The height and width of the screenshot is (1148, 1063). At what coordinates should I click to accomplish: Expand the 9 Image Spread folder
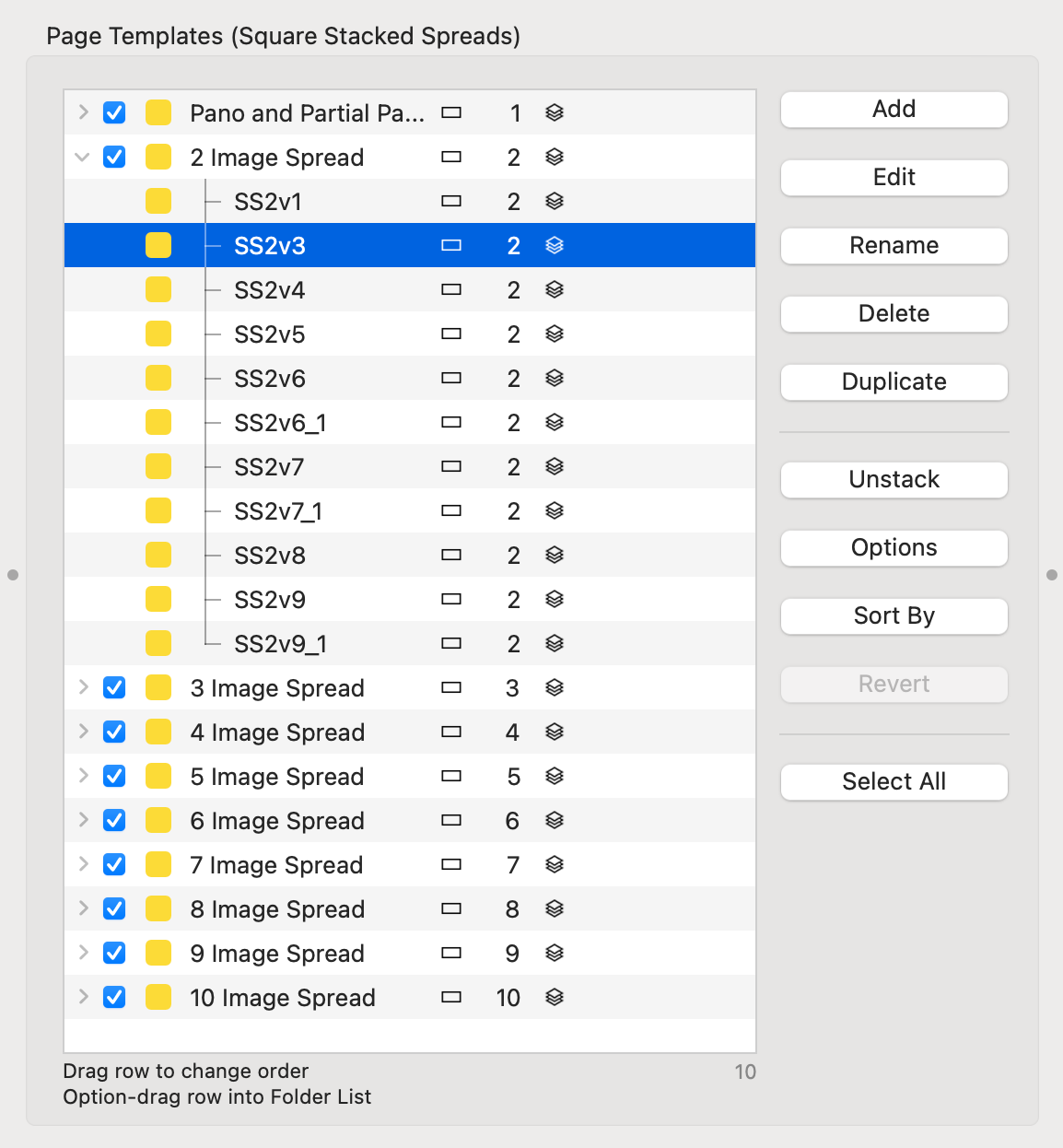point(83,953)
